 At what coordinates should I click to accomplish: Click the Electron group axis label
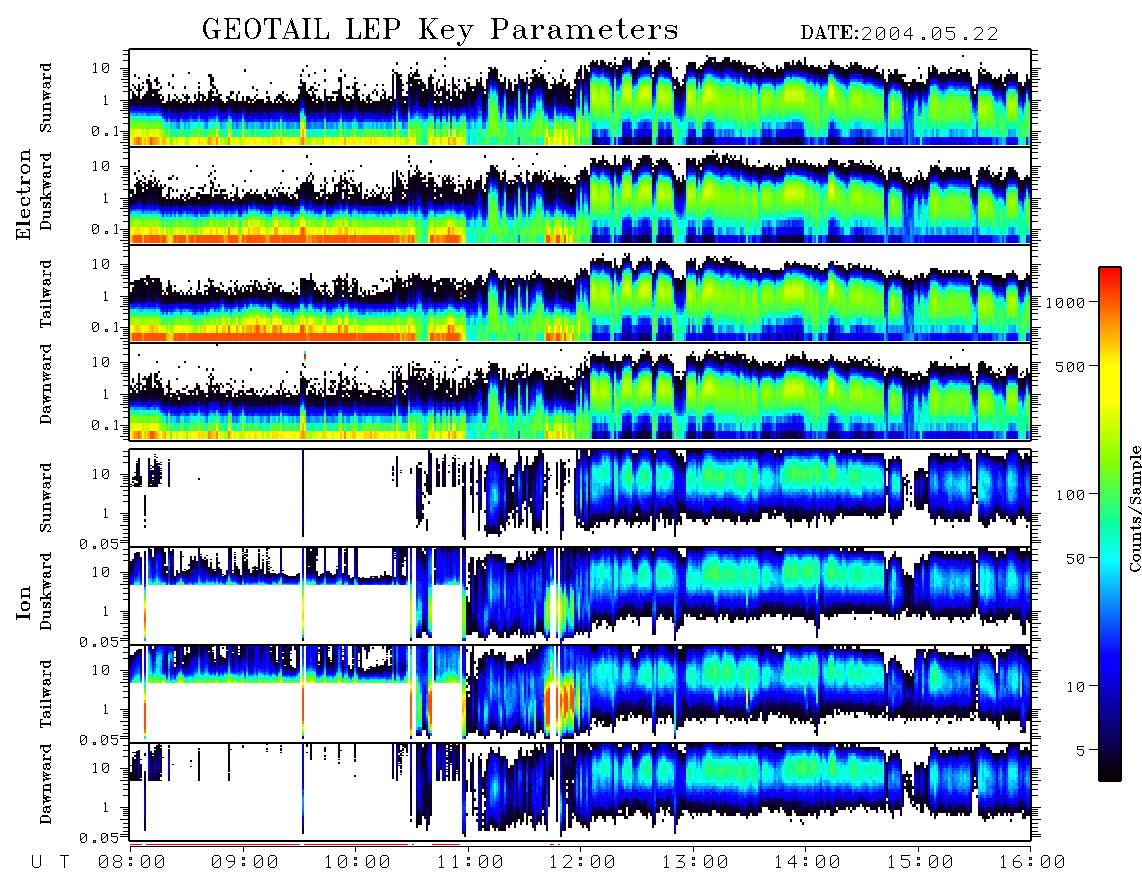pyautogui.click(x=24, y=194)
